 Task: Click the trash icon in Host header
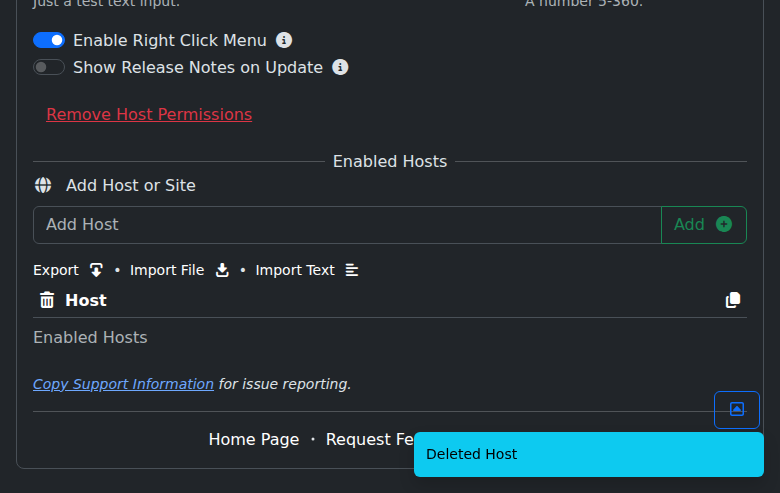point(47,300)
